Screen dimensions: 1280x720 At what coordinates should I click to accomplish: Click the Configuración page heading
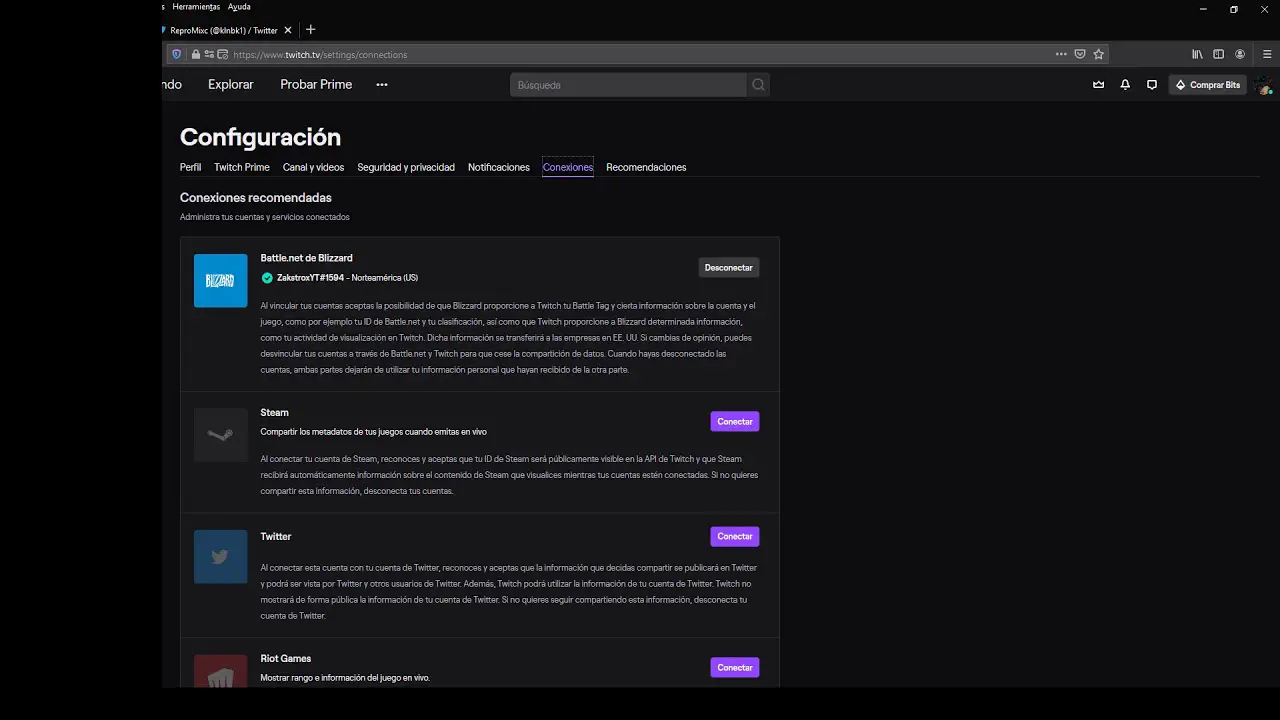[260, 137]
